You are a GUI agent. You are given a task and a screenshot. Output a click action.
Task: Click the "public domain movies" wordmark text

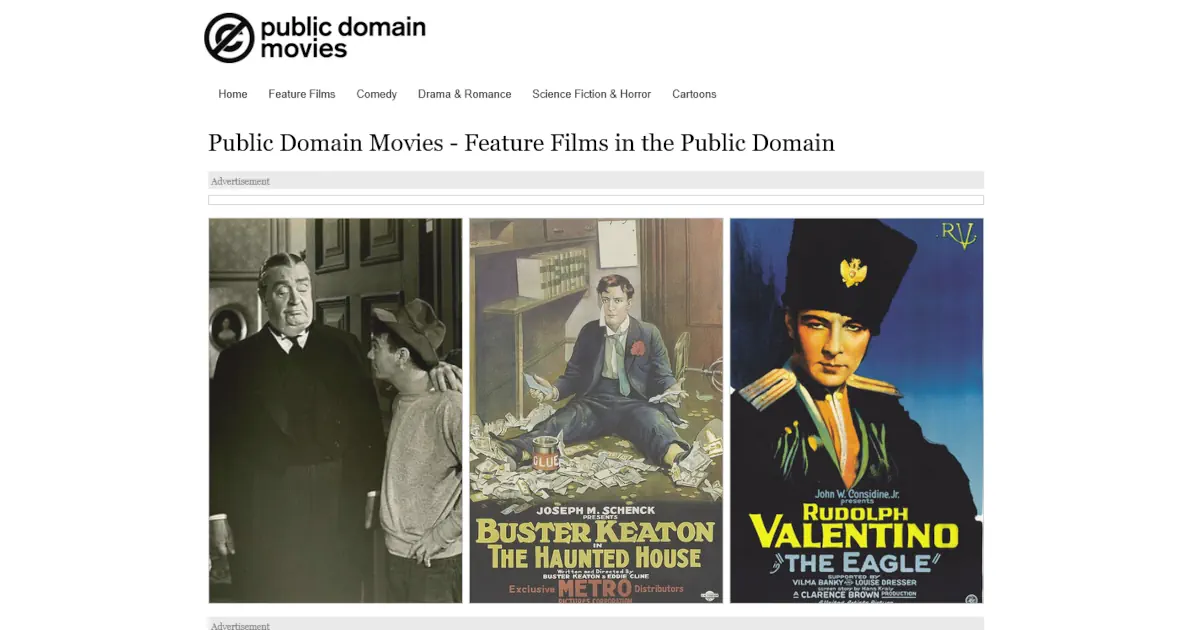(x=342, y=37)
